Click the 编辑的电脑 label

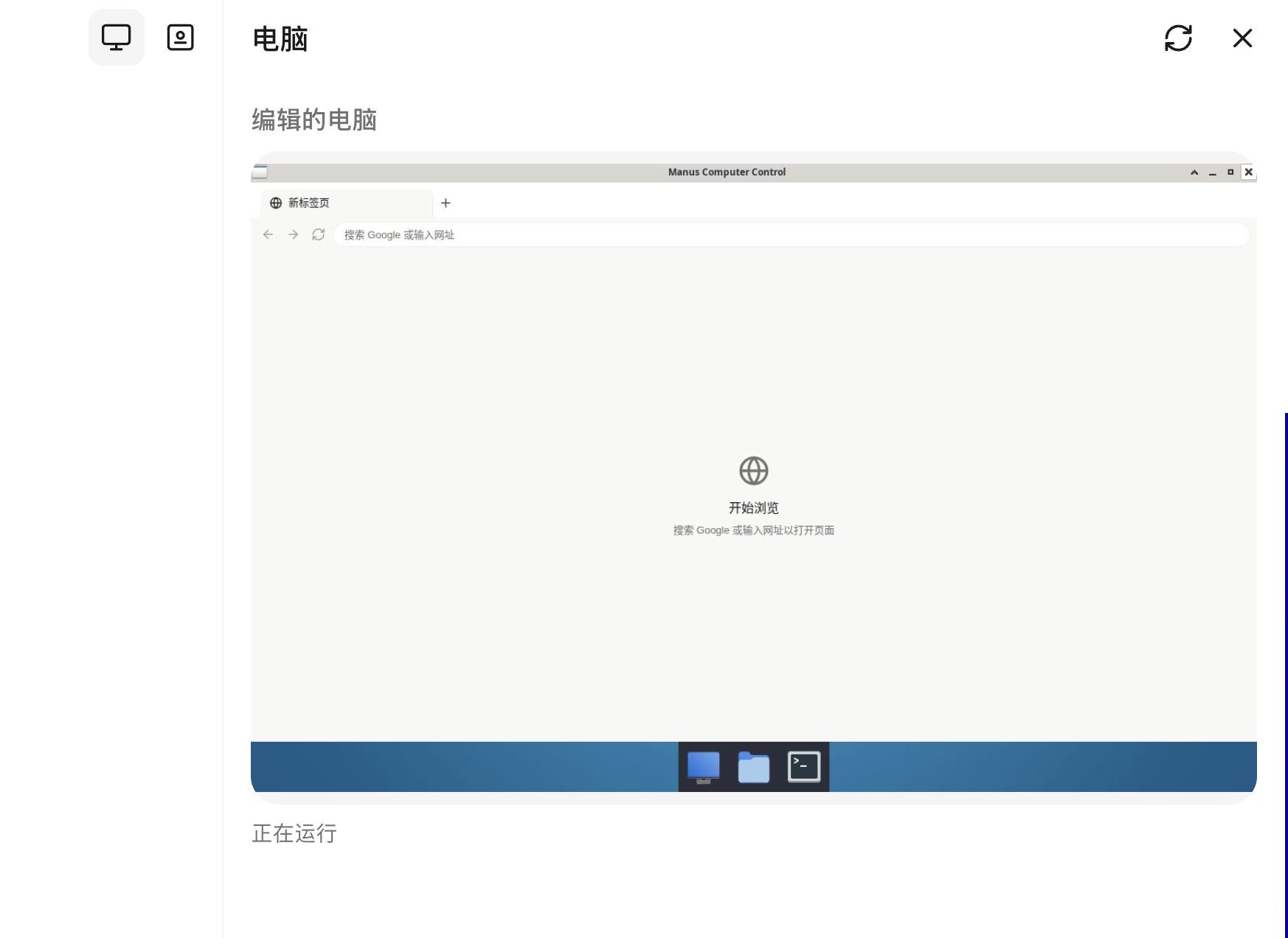(314, 119)
